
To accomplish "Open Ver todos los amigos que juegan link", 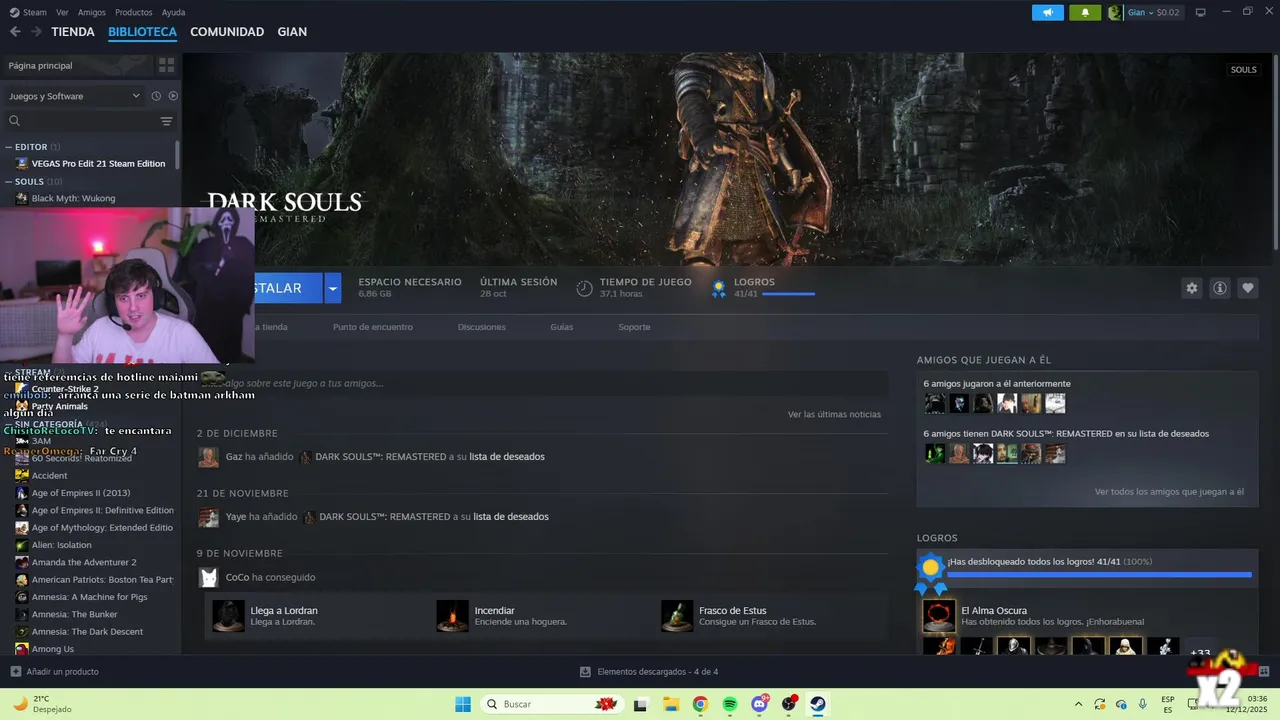I will click(1169, 492).
